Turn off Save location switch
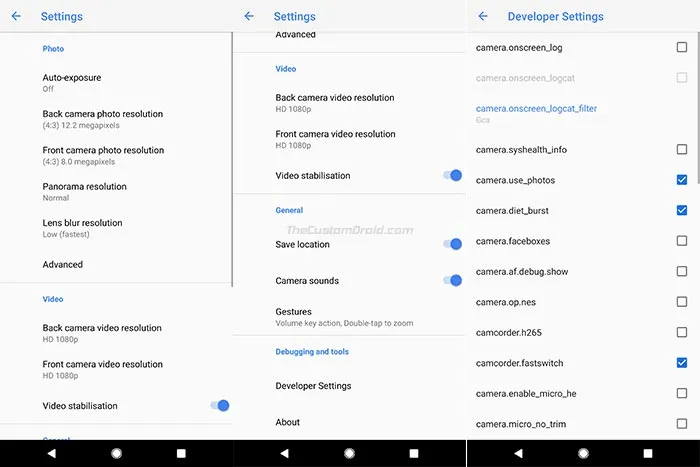The width and height of the screenshot is (700, 467). coord(453,244)
